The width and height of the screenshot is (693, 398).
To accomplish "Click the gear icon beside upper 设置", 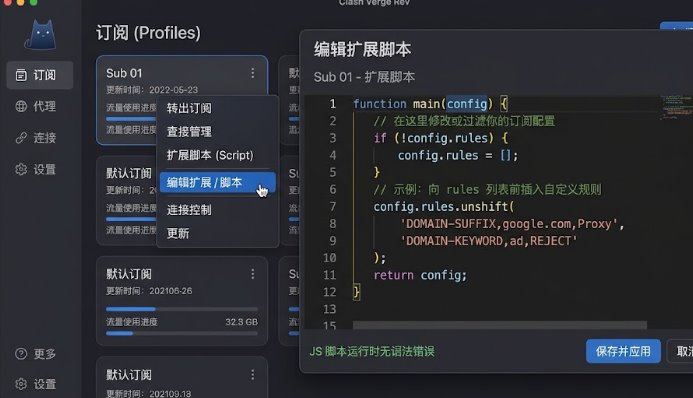I will [21, 169].
